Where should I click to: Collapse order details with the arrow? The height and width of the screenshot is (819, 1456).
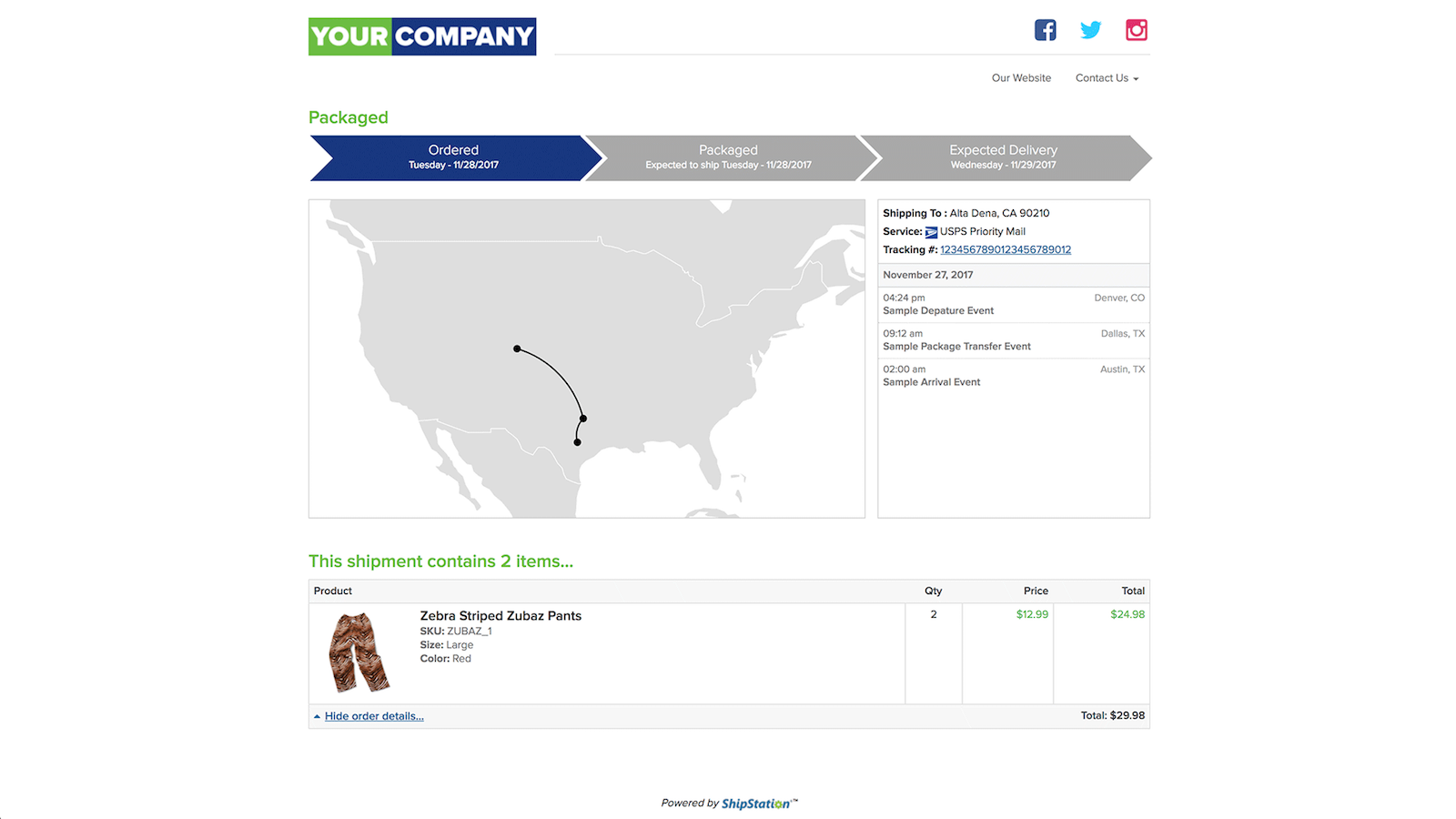click(317, 717)
